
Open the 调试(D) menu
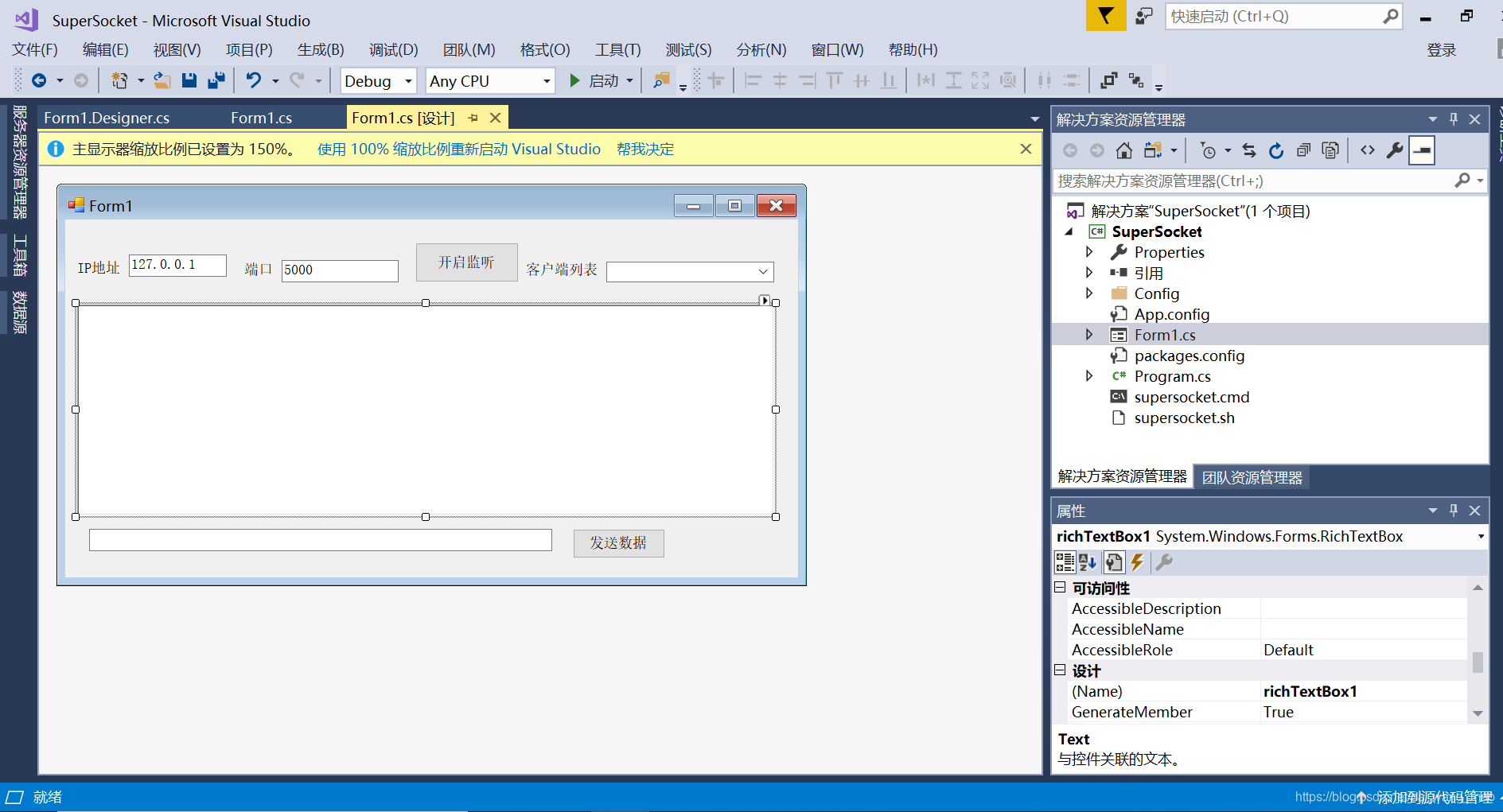click(393, 49)
